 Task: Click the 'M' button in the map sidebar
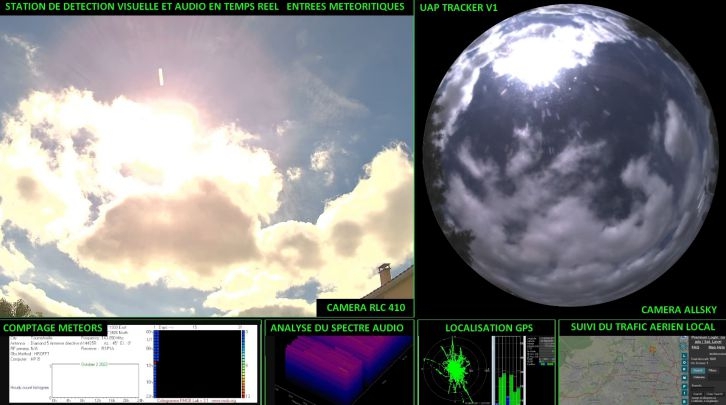(684, 377)
